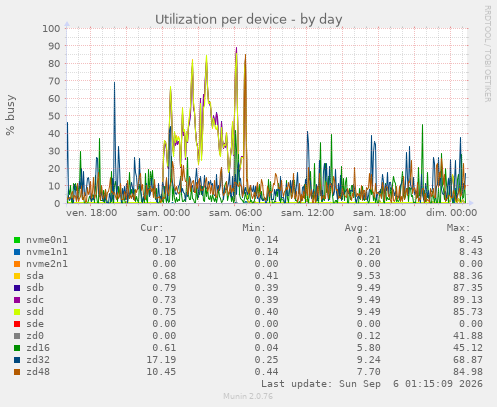Click zd48 current value 10.45
Viewport: 497px width, 407px height.
[x=161, y=372]
